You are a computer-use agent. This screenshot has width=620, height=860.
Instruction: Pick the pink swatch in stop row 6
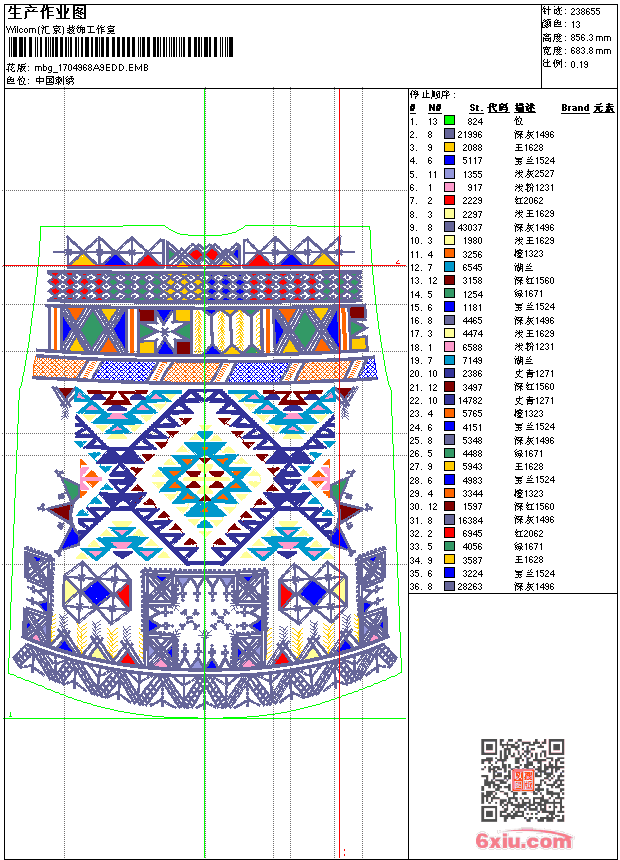pyautogui.click(x=449, y=187)
